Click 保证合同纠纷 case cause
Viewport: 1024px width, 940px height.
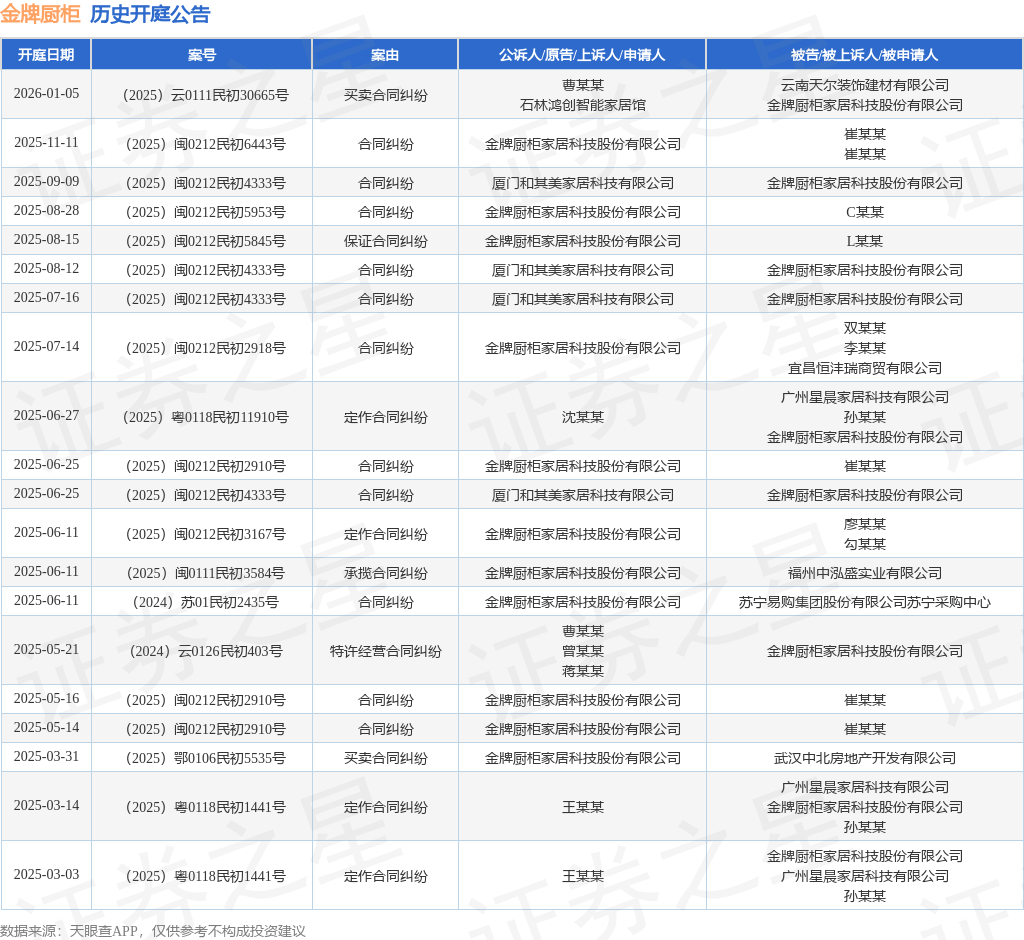coord(385,241)
